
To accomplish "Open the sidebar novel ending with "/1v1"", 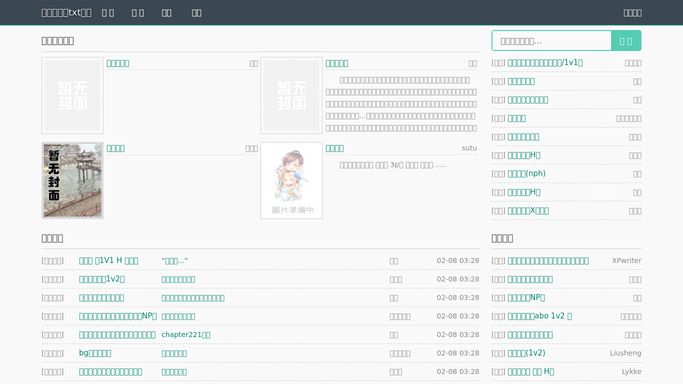I will pyautogui.click(x=545, y=63).
